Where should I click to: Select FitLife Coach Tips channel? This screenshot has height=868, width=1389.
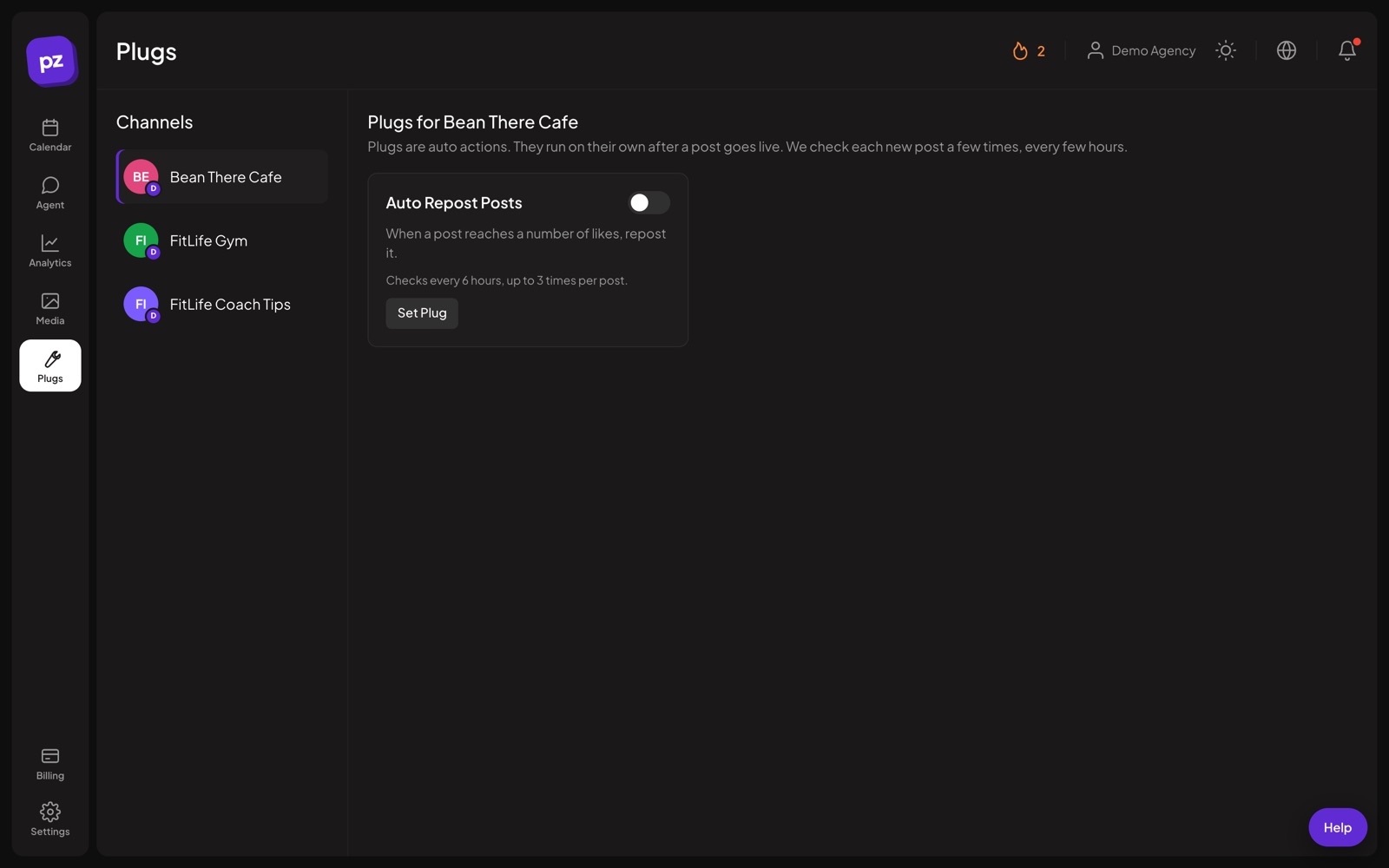[222, 305]
